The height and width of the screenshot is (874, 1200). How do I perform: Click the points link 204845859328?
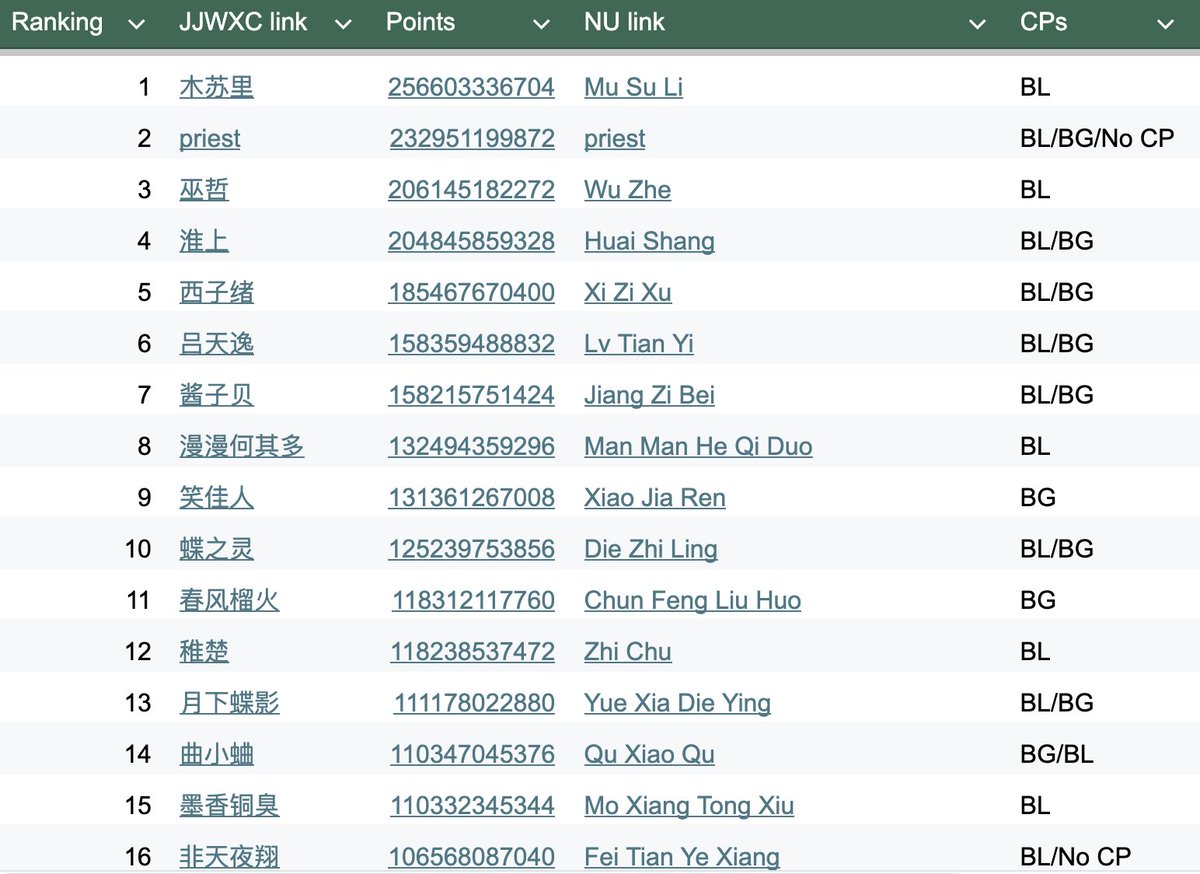(x=471, y=241)
